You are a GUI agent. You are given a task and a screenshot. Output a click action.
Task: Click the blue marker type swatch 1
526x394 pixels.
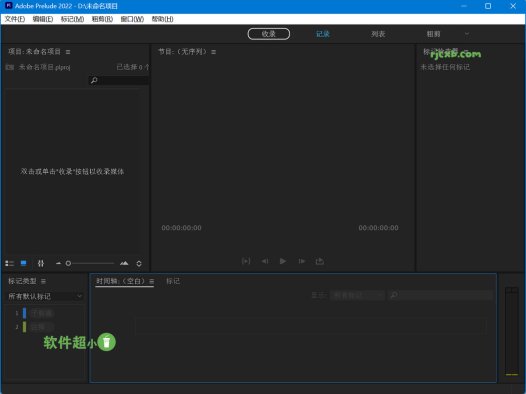[x=24, y=313]
